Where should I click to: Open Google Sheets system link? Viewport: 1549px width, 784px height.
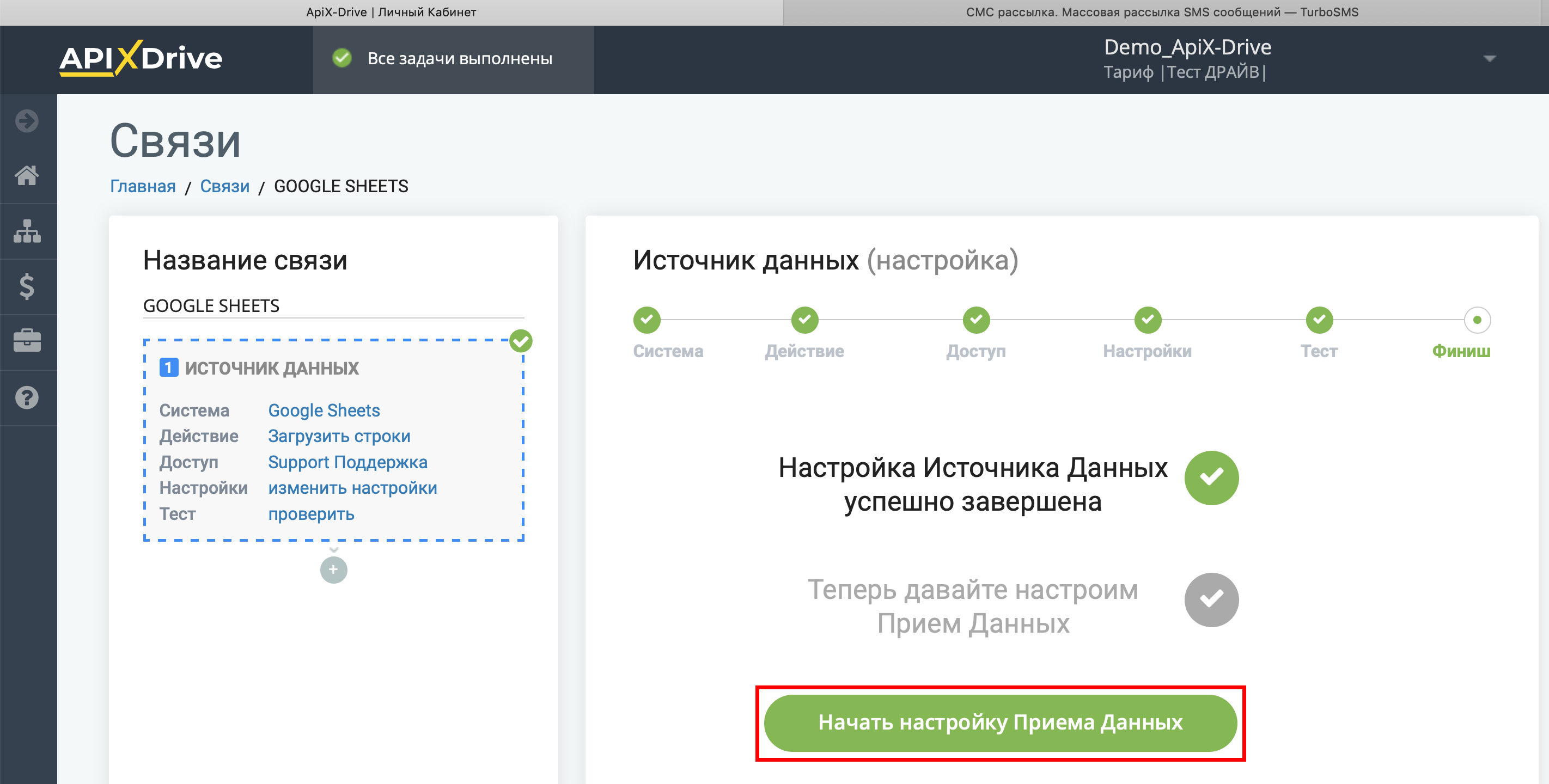point(324,410)
